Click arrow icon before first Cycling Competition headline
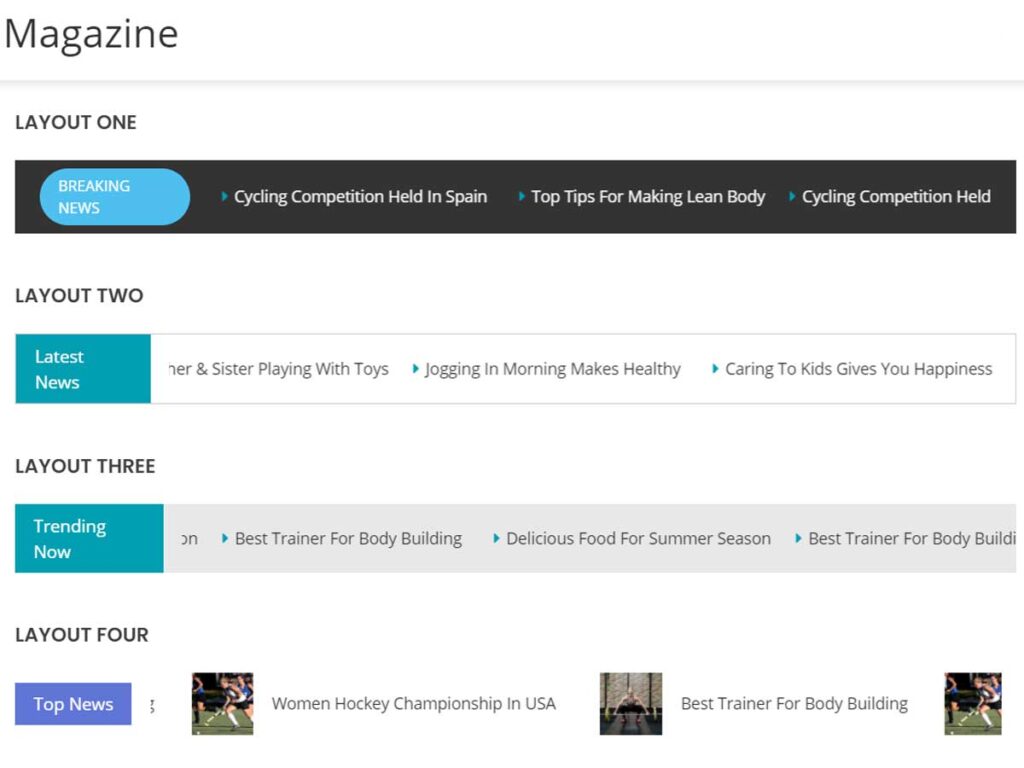This screenshot has width=1024, height=768. pyautogui.click(x=225, y=197)
